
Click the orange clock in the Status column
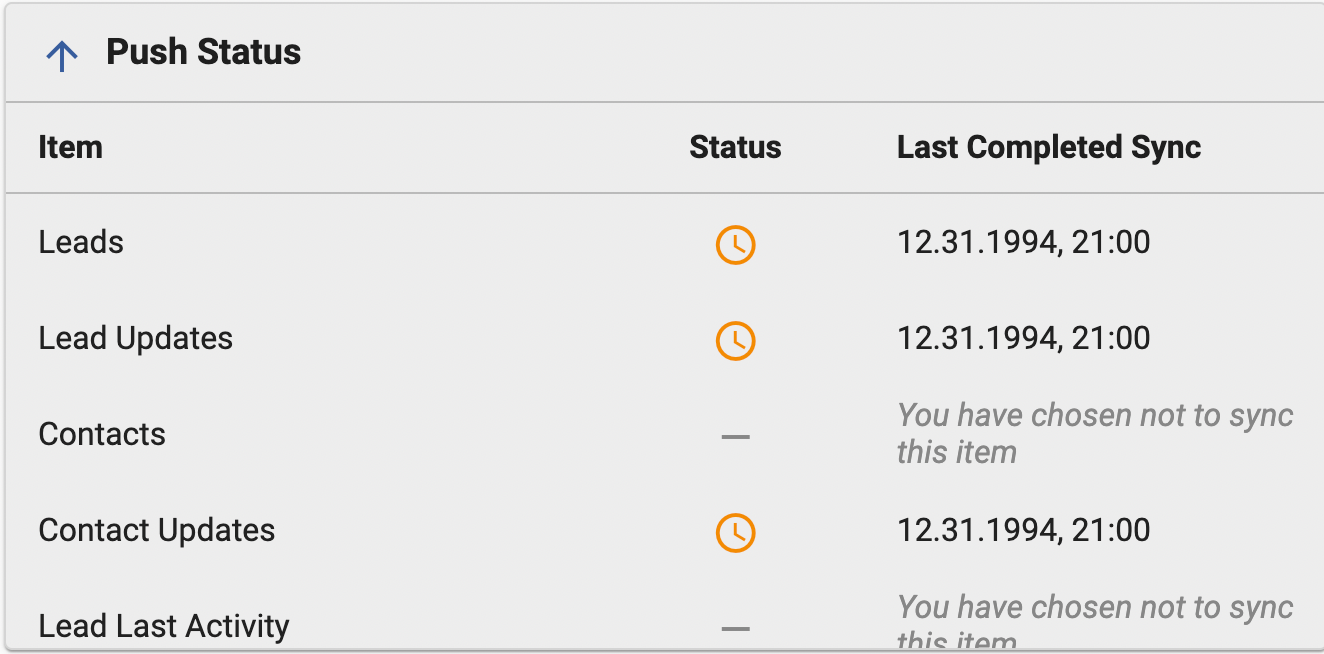pyautogui.click(x=735, y=246)
